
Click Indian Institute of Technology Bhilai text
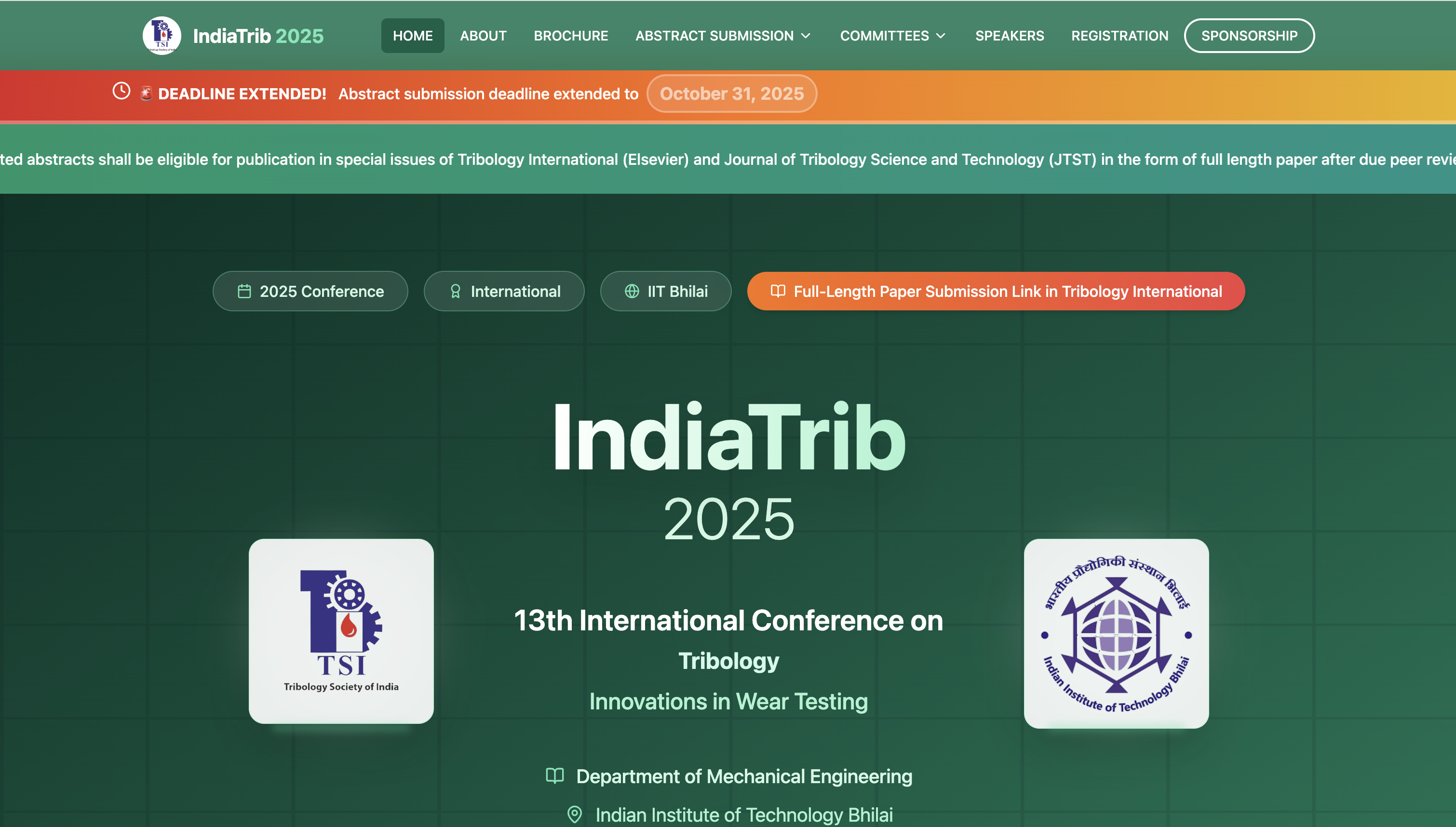744,815
